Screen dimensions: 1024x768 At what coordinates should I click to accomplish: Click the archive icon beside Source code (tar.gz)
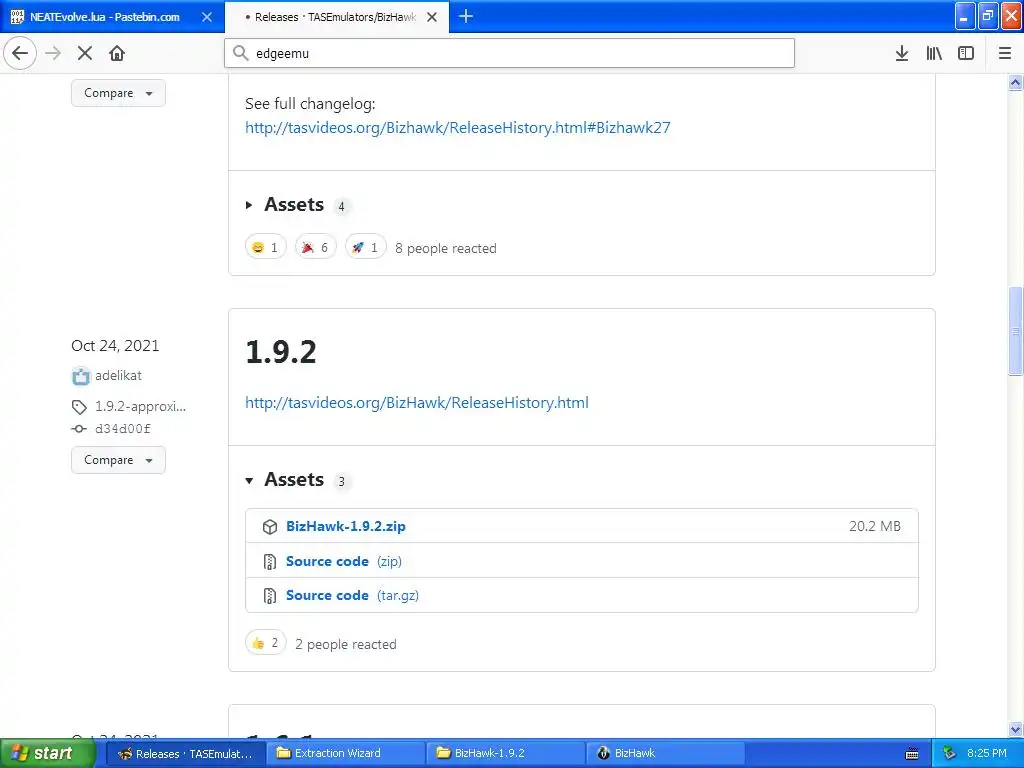[x=270, y=596]
